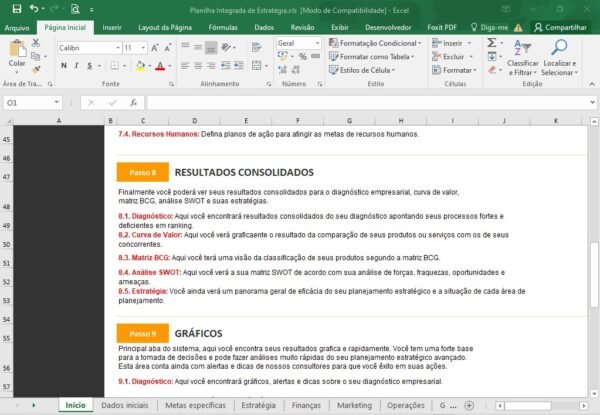This screenshot has height=415, width=600.
Task: Decrease font size with smaller A
Action: pos(168,48)
